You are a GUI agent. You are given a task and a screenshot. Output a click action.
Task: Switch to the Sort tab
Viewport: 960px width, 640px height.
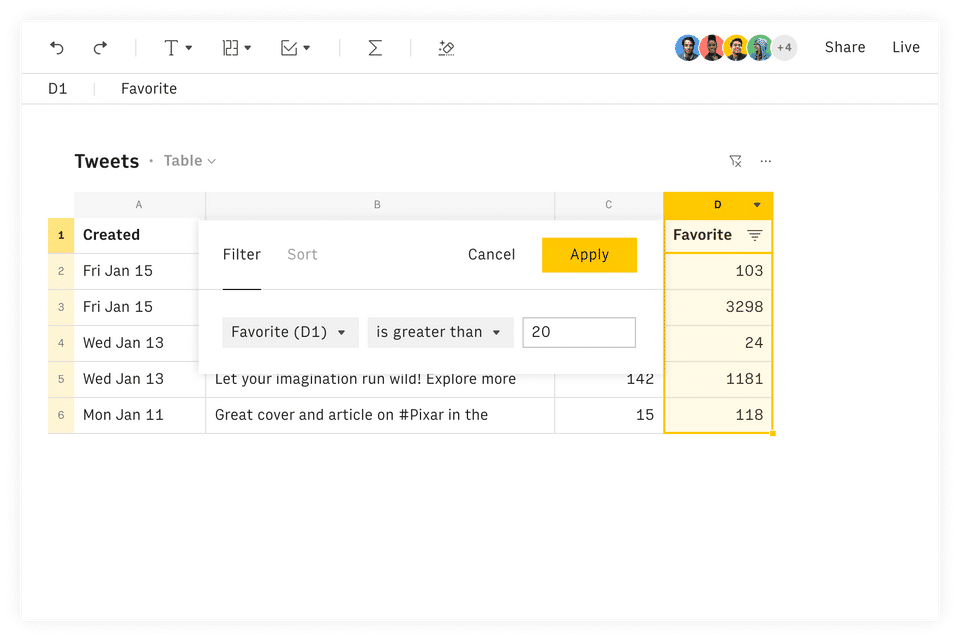tap(302, 255)
